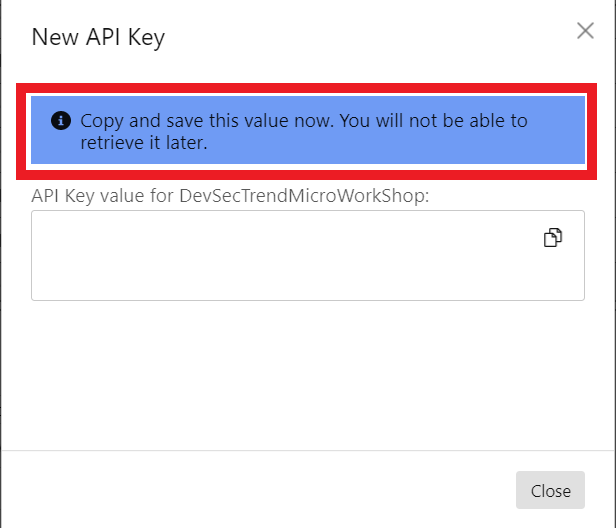Dismiss the dialog with the top-right X icon
Image resolution: width=616 pixels, height=528 pixels.
click(x=585, y=31)
